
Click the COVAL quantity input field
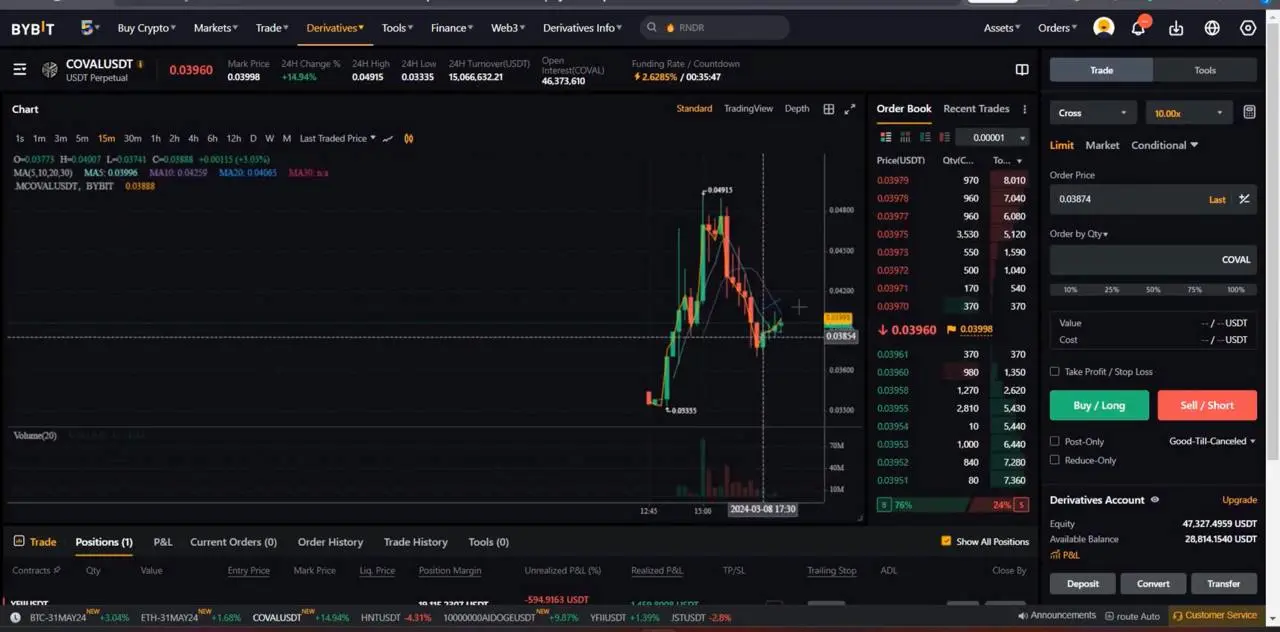point(1153,259)
